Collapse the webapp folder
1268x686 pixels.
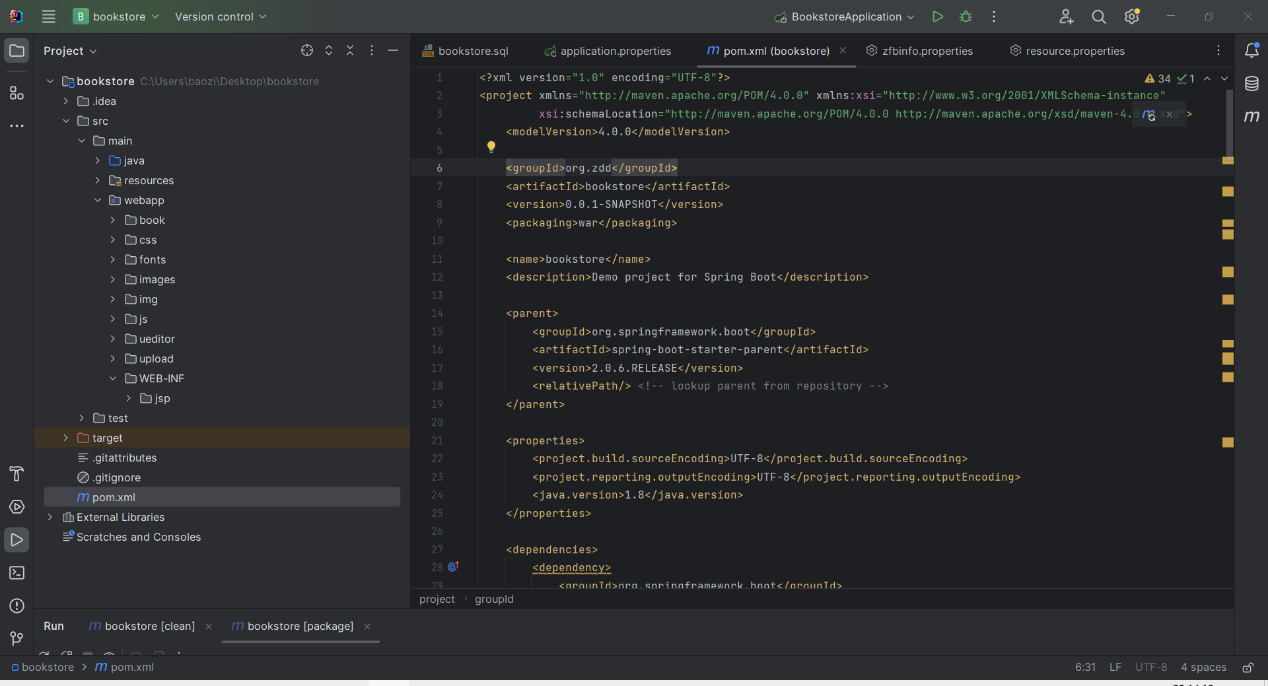(98, 200)
